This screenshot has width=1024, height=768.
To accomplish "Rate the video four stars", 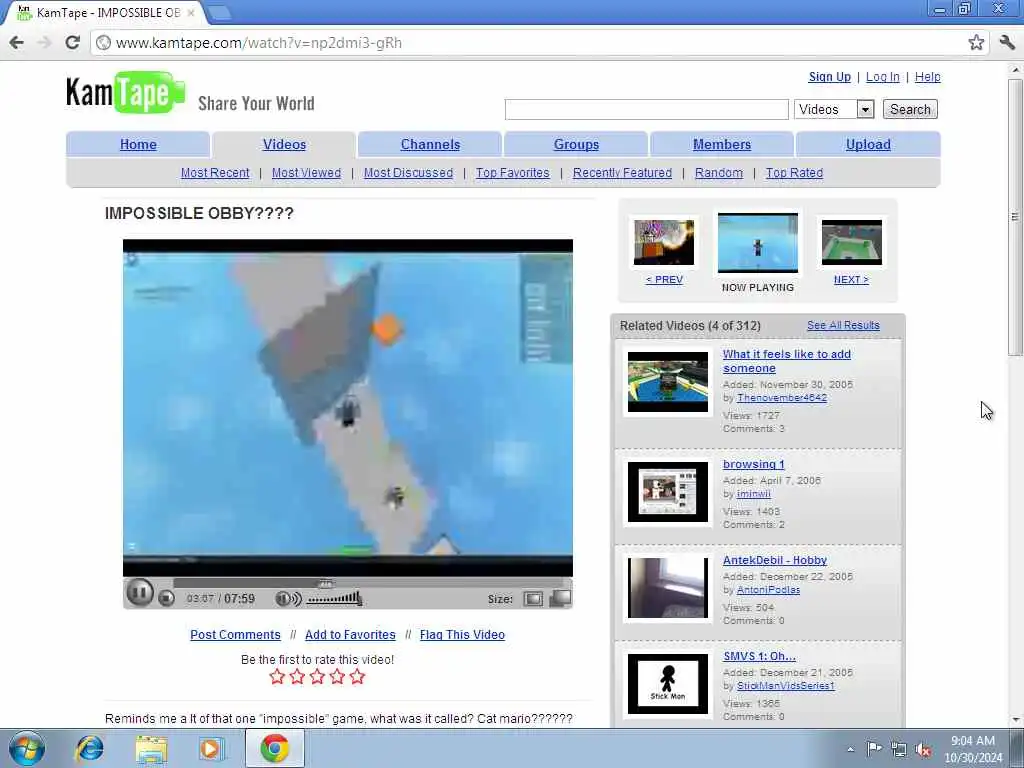I will click(x=337, y=677).
